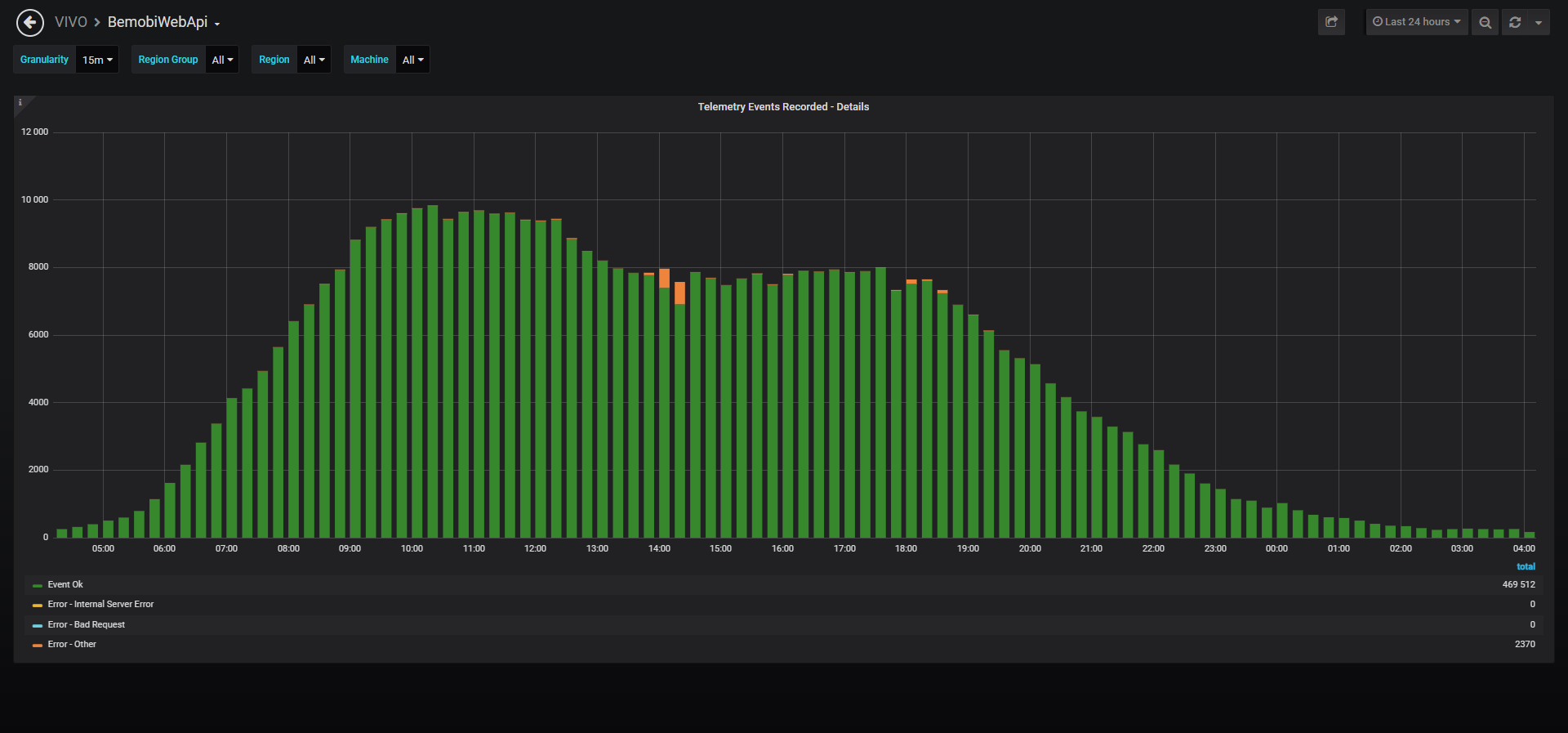The width and height of the screenshot is (1568, 733).
Task: Click the Error - Other total value 2370
Action: pos(1525,645)
